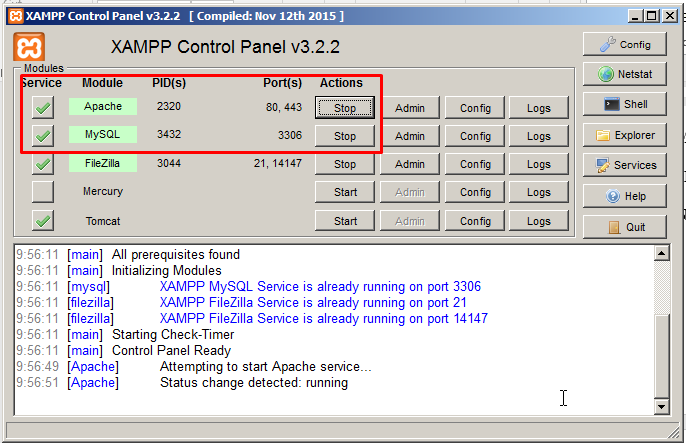Click FileZilla PID 3044
The image size is (686, 443).
tap(169, 163)
